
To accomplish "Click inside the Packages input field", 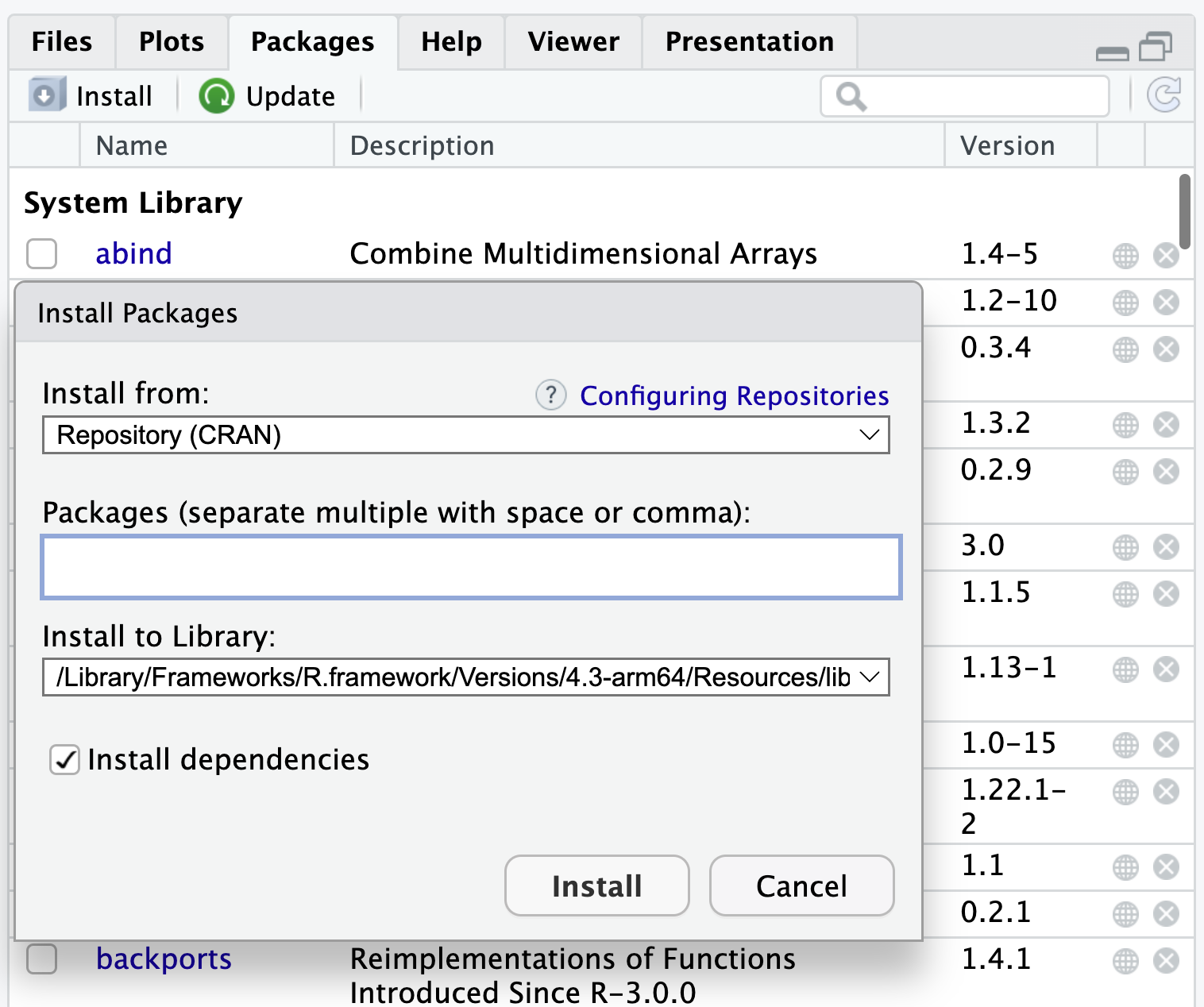I will (x=472, y=566).
